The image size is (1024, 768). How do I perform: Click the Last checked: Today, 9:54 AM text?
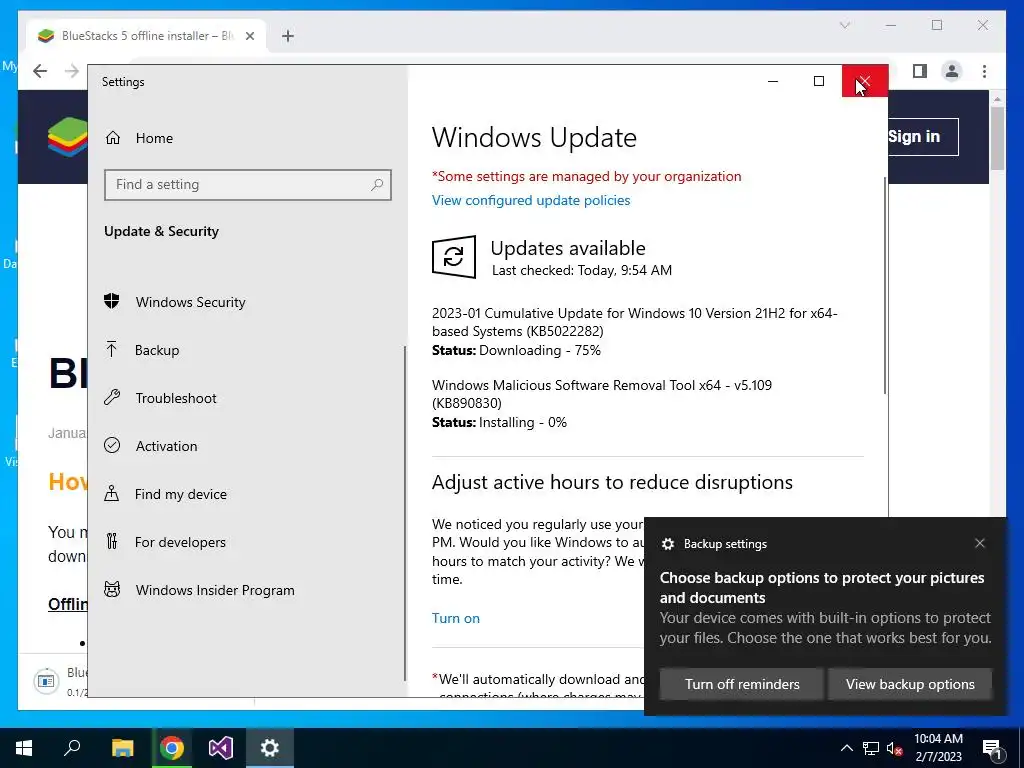click(x=582, y=270)
